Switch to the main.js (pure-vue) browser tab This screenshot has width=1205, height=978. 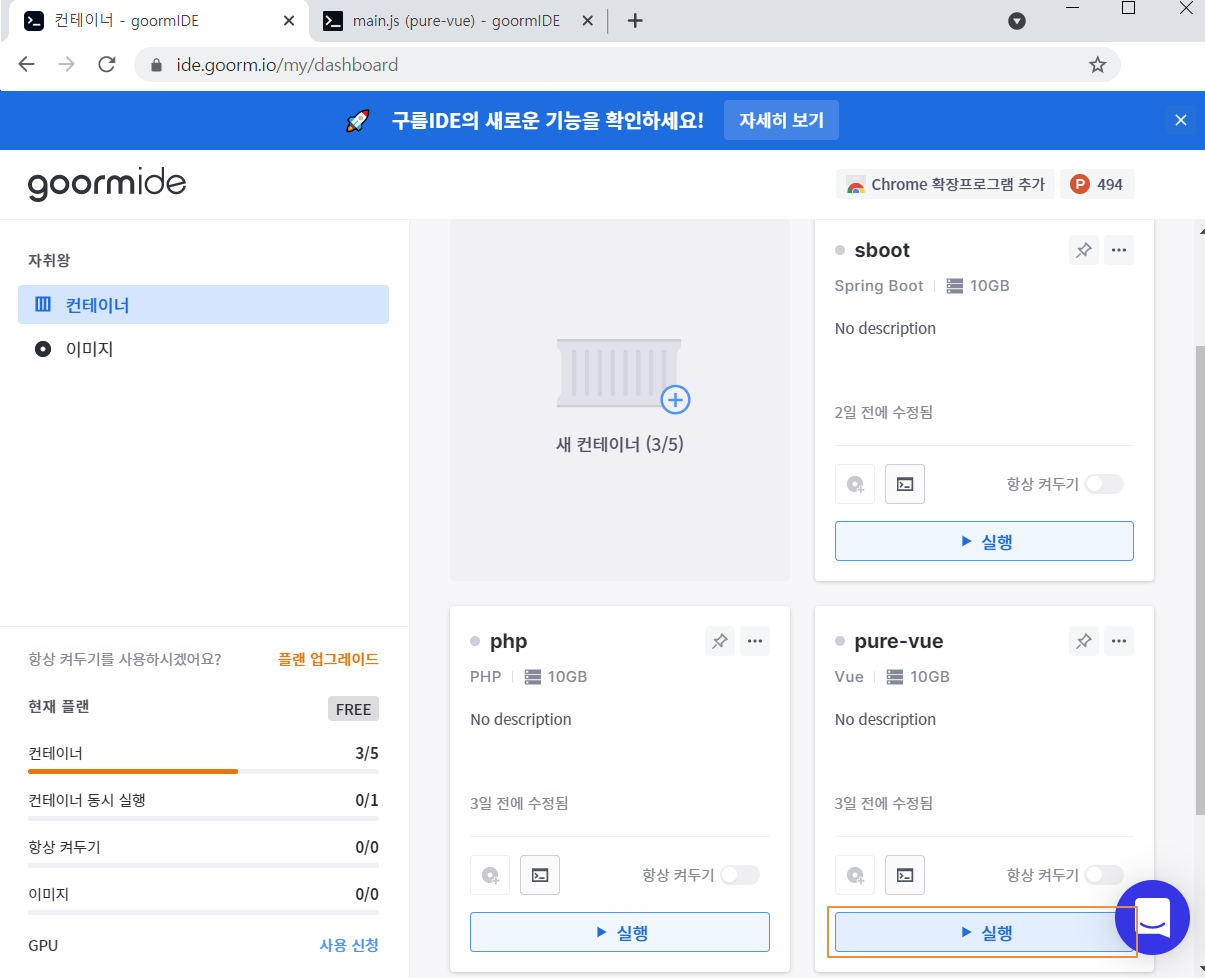pyautogui.click(x=456, y=21)
